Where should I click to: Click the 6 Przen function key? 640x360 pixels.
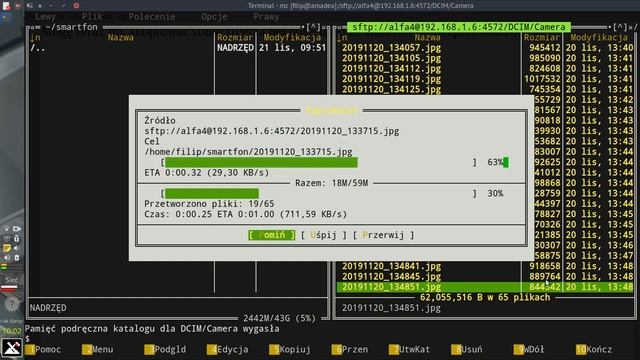pos(350,349)
